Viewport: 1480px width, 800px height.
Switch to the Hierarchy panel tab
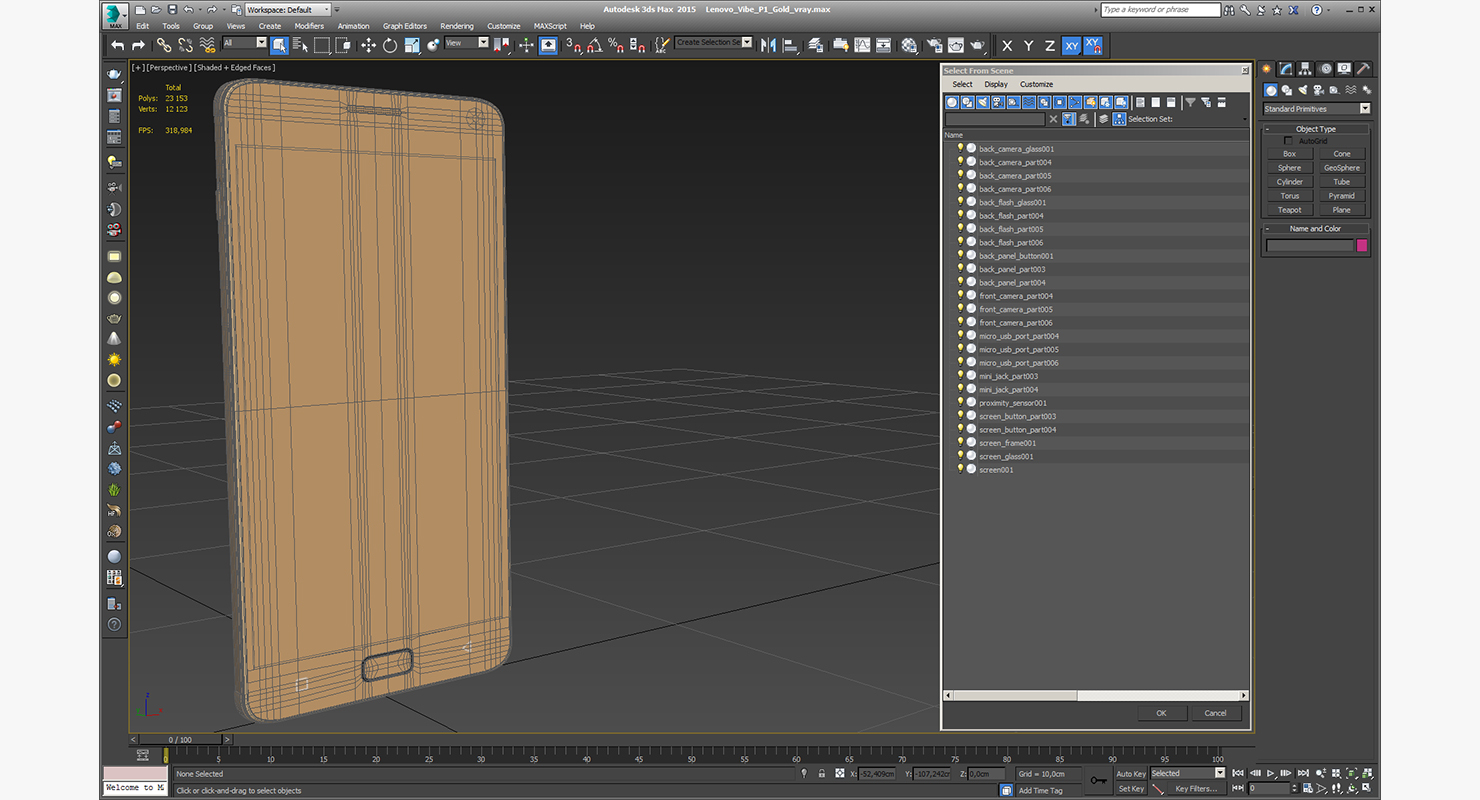(1305, 69)
